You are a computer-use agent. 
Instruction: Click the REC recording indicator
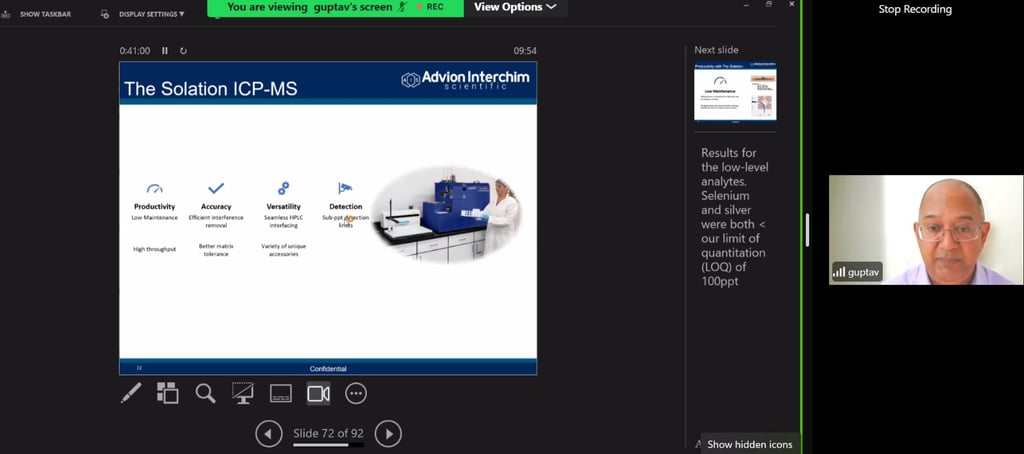tap(430, 7)
